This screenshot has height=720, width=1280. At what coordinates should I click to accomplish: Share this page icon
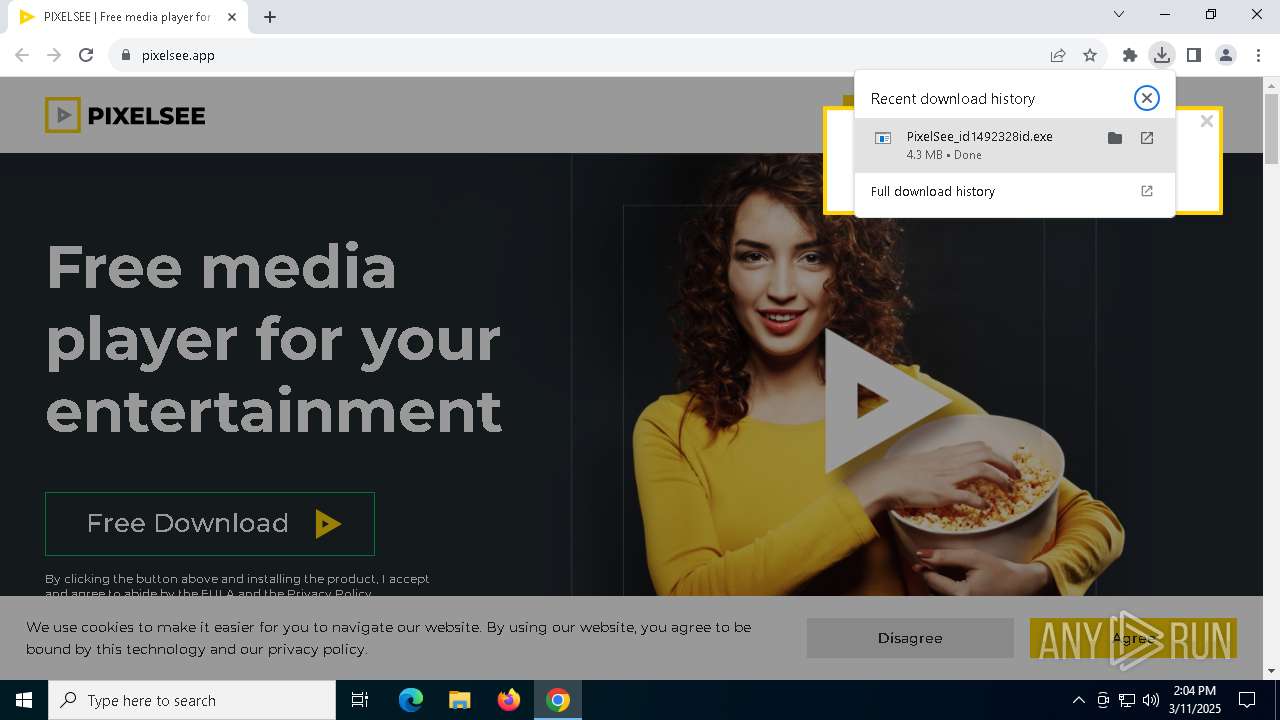pos(1058,55)
